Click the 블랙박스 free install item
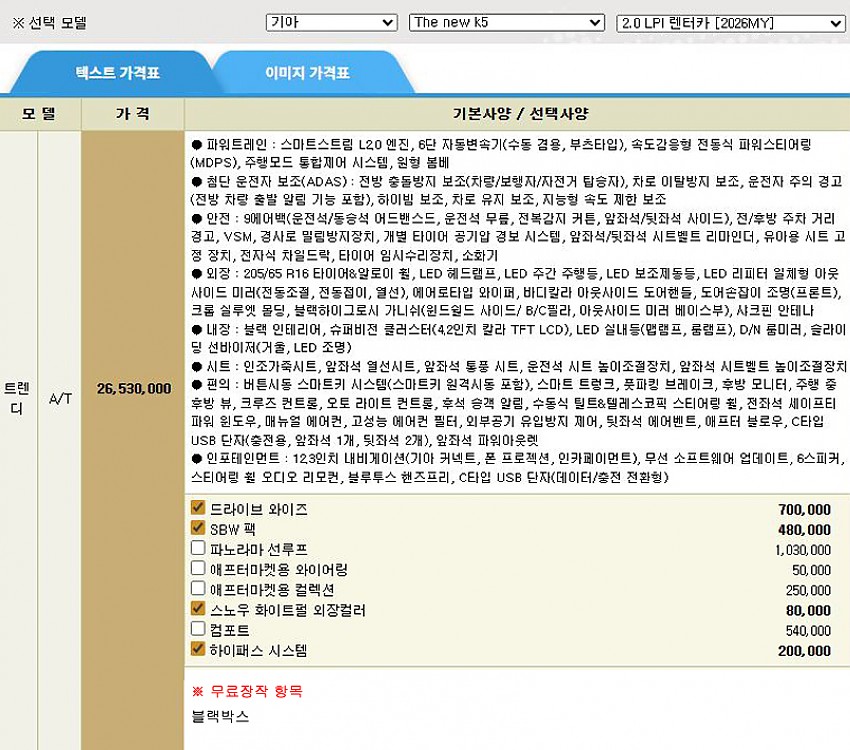This screenshot has width=850, height=750. click(x=220, y=716)
